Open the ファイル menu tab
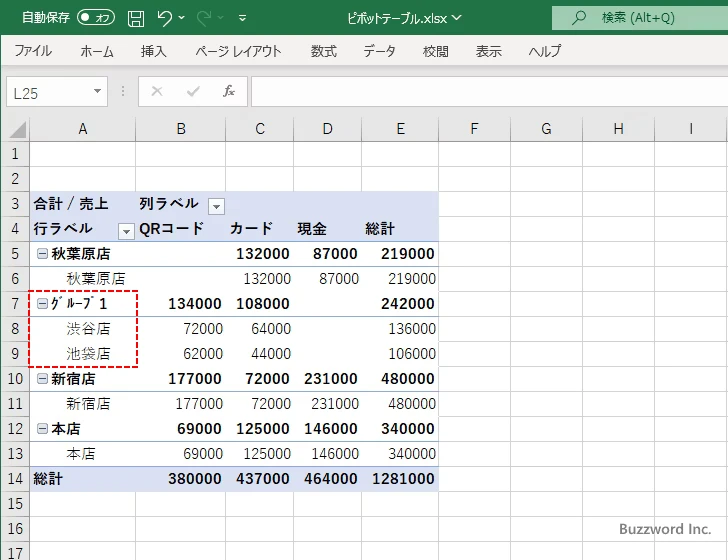728x560 pixels. tap(33, 51)
